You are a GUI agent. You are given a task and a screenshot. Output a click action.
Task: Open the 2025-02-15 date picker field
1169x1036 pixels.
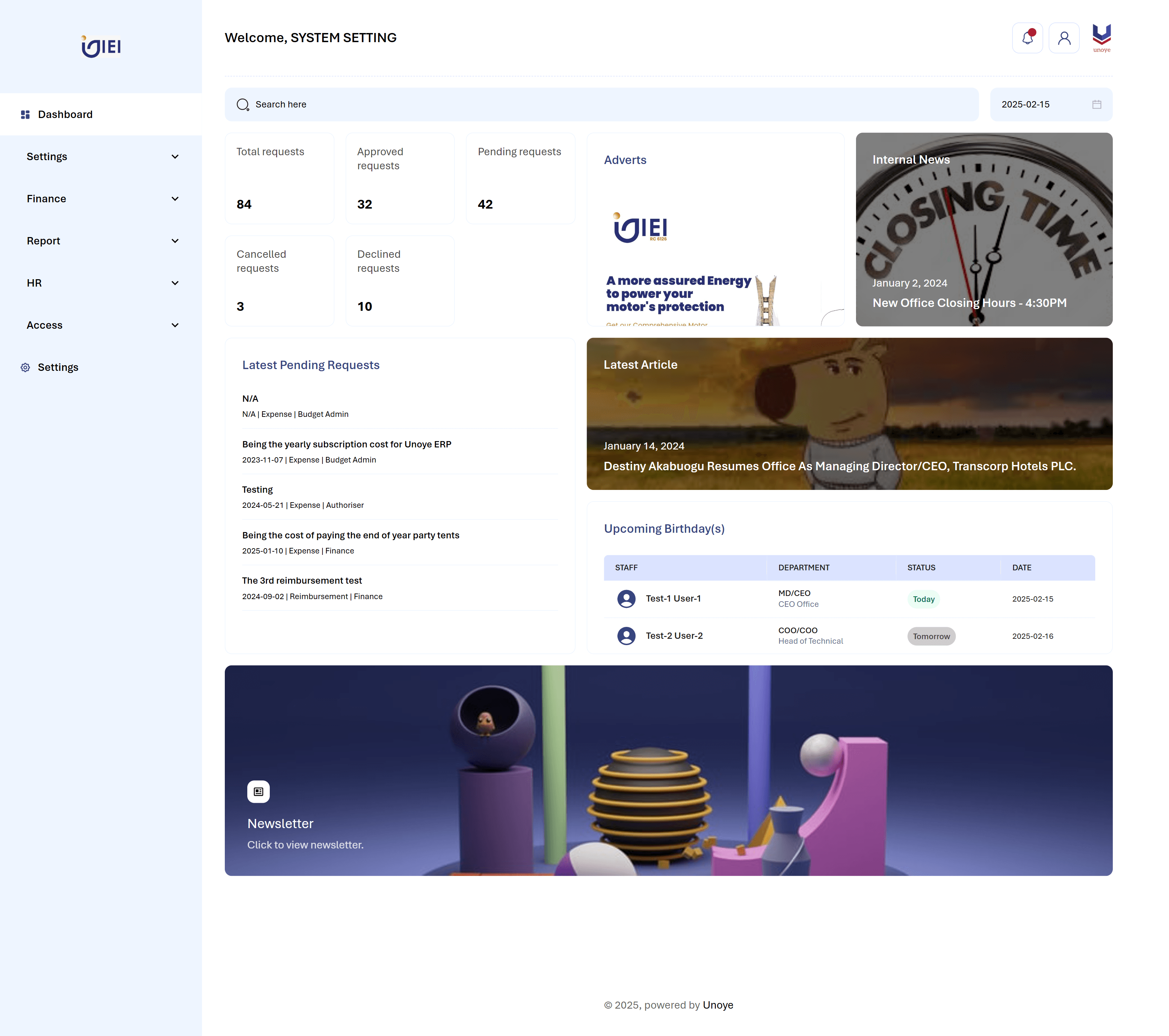[1051, 104]
